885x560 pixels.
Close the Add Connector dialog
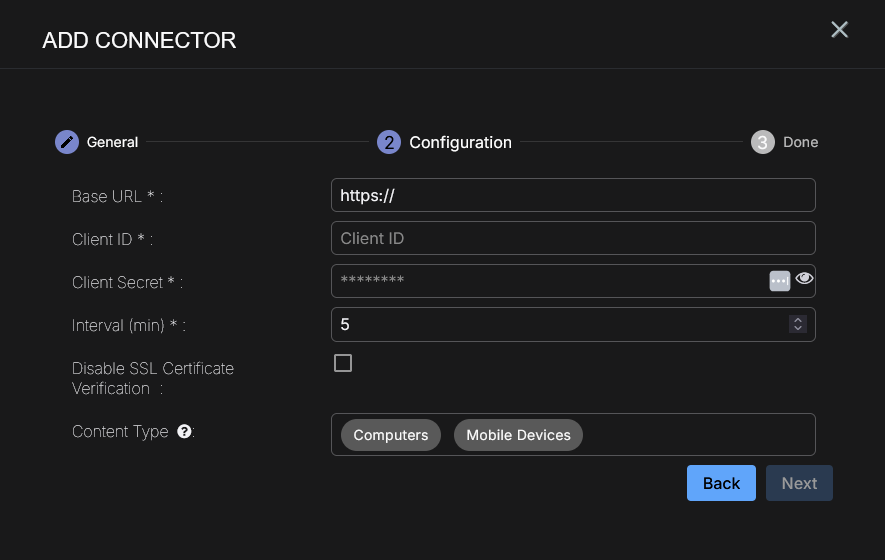[839, 30]
